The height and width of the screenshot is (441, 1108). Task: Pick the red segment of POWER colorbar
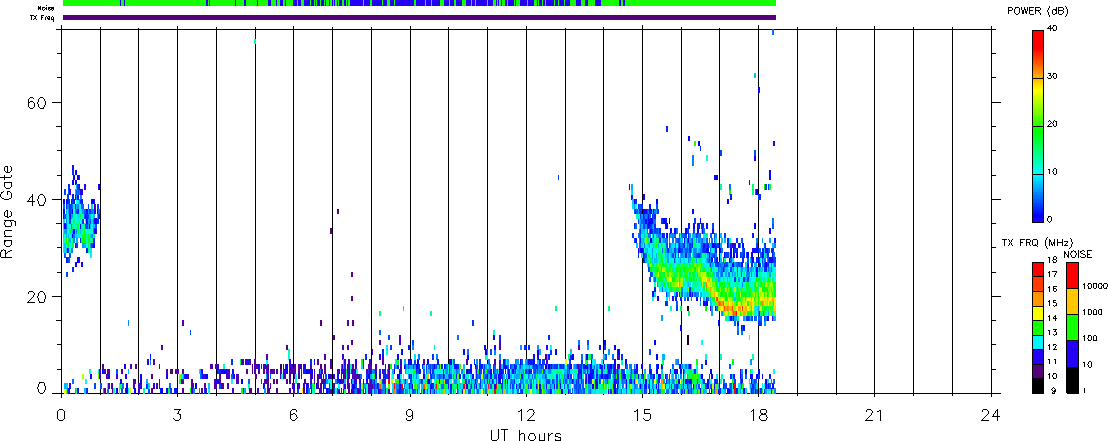pyautogui.click(x=1037, y=42)
